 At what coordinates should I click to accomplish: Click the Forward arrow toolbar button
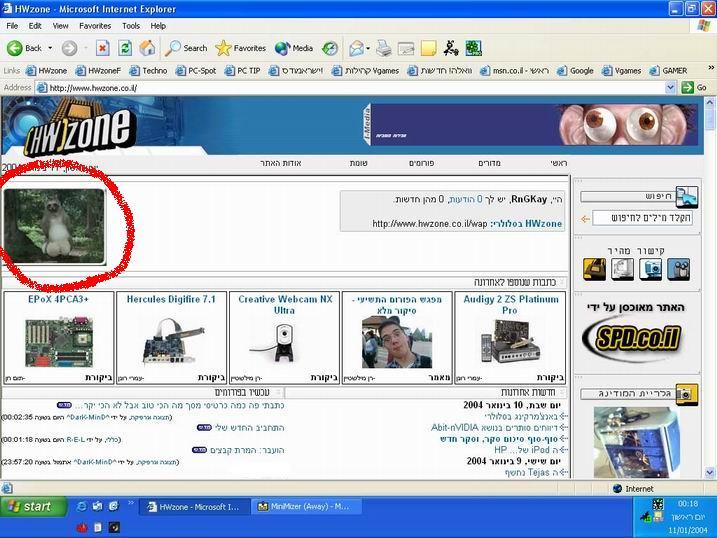tap(70, 48)
